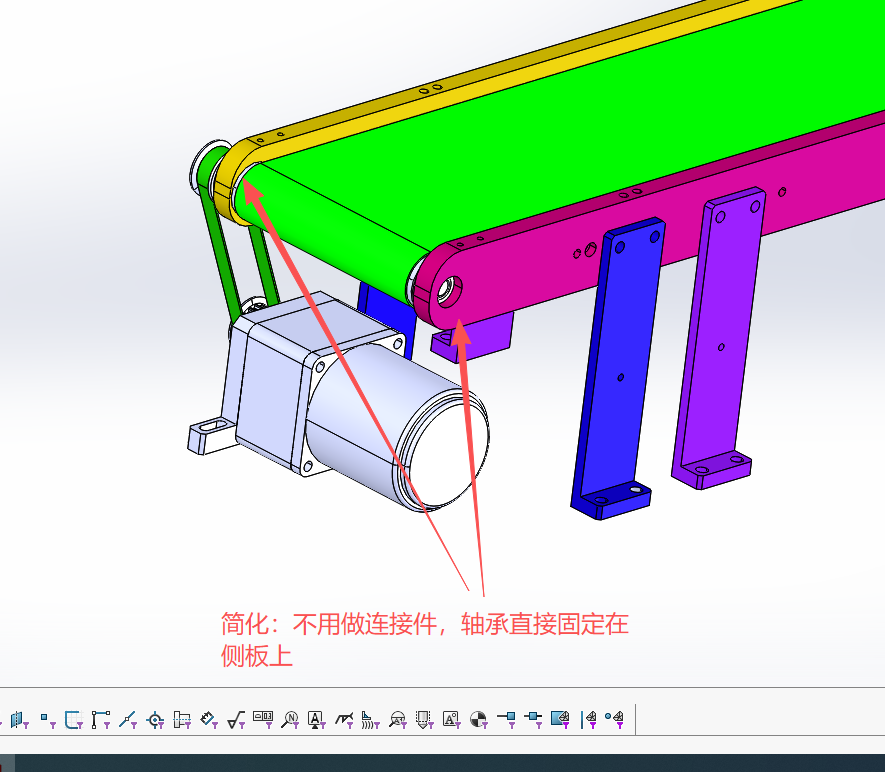This screenshot has width=885, height=772.
Task: Toggle the Filter Routing Points icon
Action: (x=533, y=720)
